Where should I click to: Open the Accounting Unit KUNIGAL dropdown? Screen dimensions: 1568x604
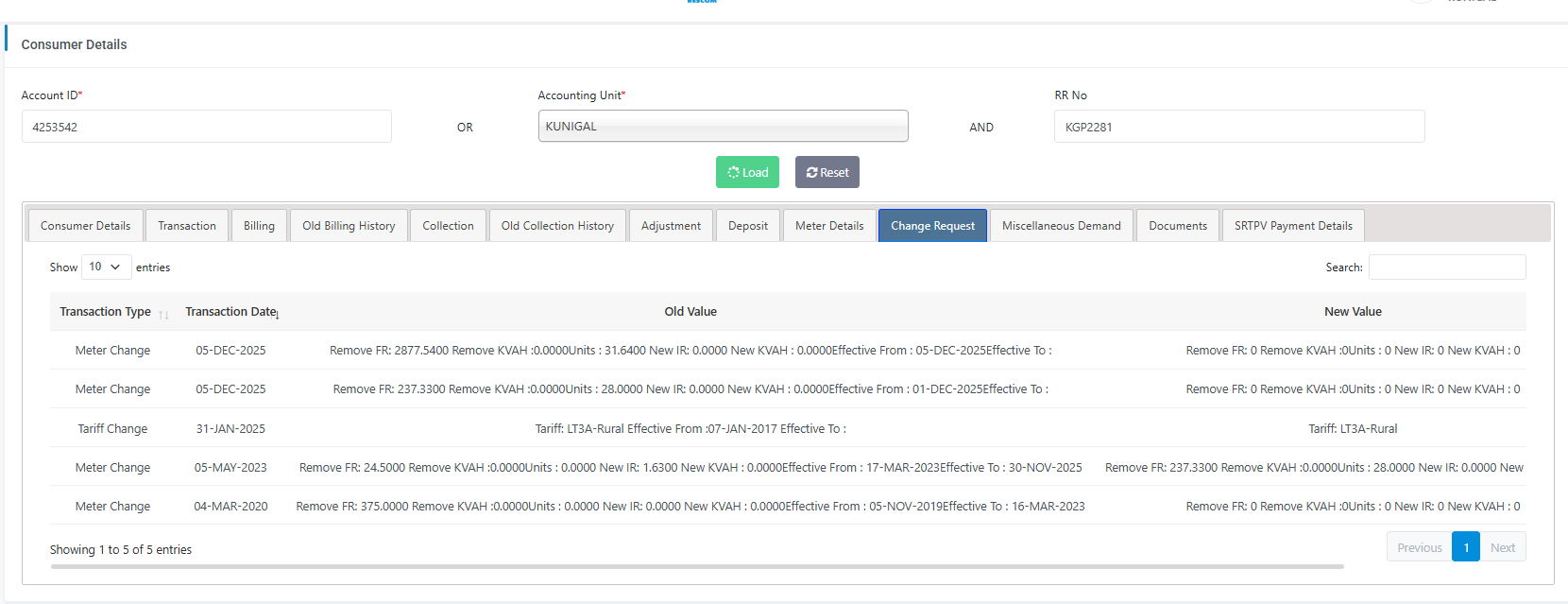tap(724, 126)
